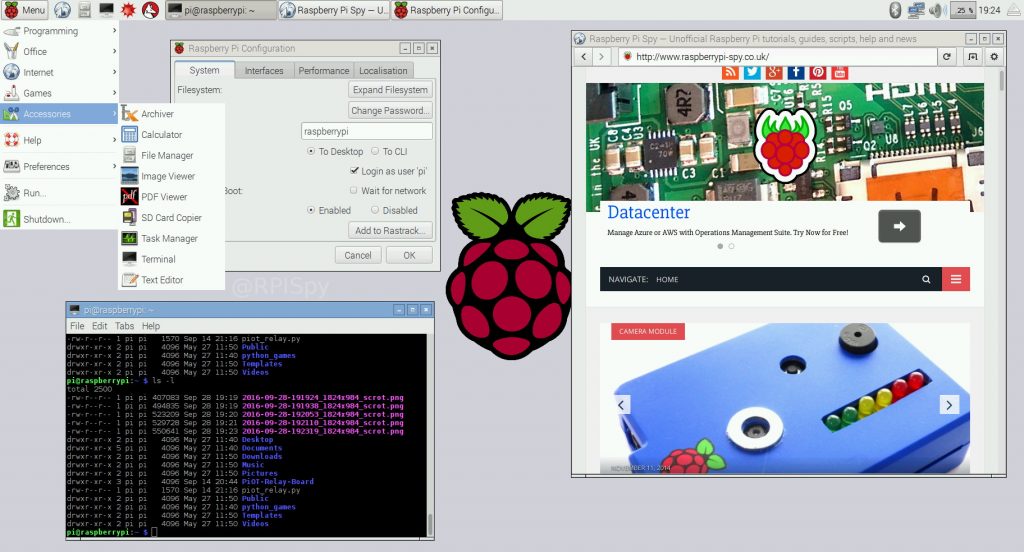
Task: Click the search magnifier on website navigation bar
Action: 927,279
